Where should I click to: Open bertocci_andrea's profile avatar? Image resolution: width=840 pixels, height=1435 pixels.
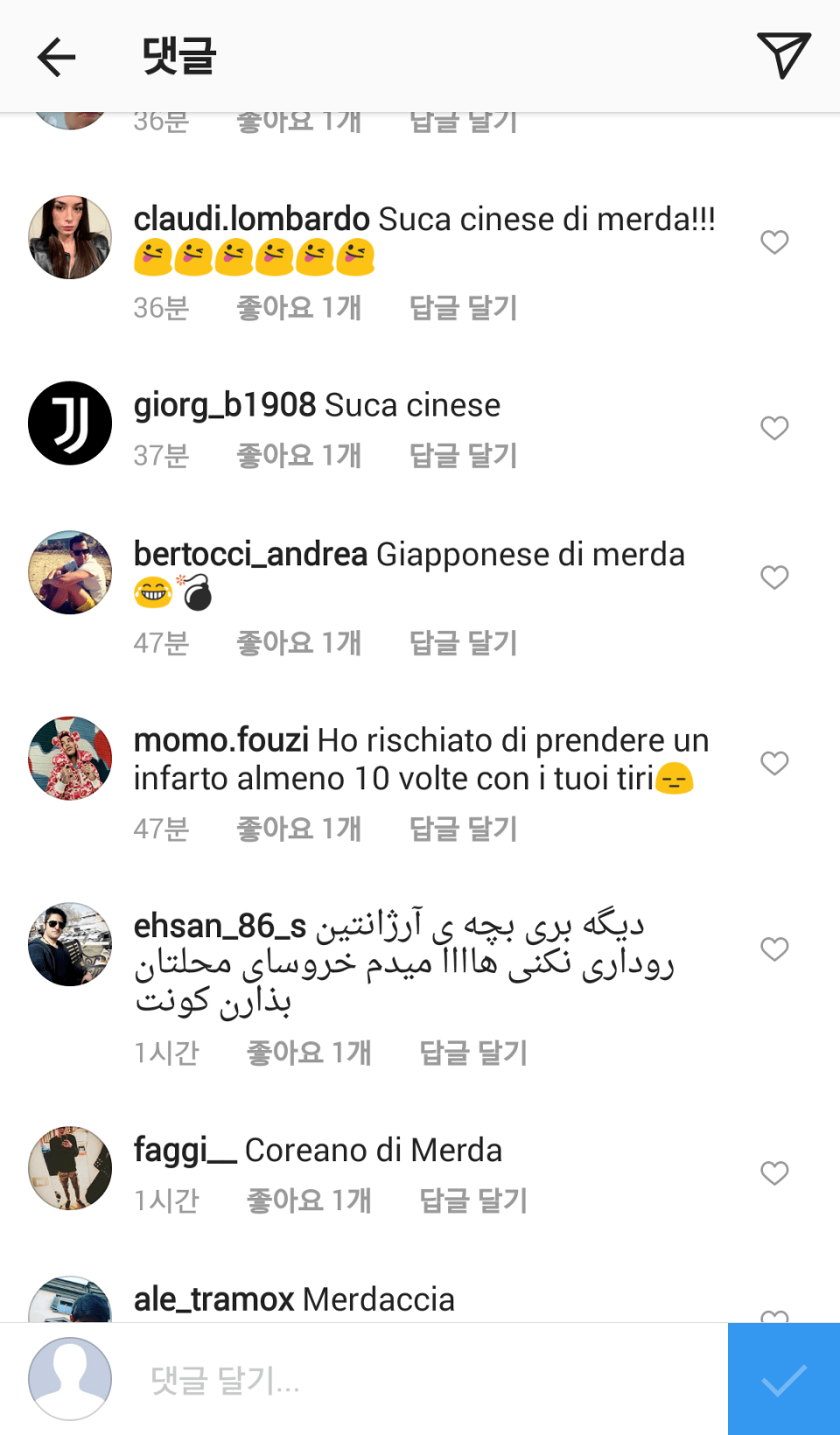pyautogui.click(x=70, y=572)
